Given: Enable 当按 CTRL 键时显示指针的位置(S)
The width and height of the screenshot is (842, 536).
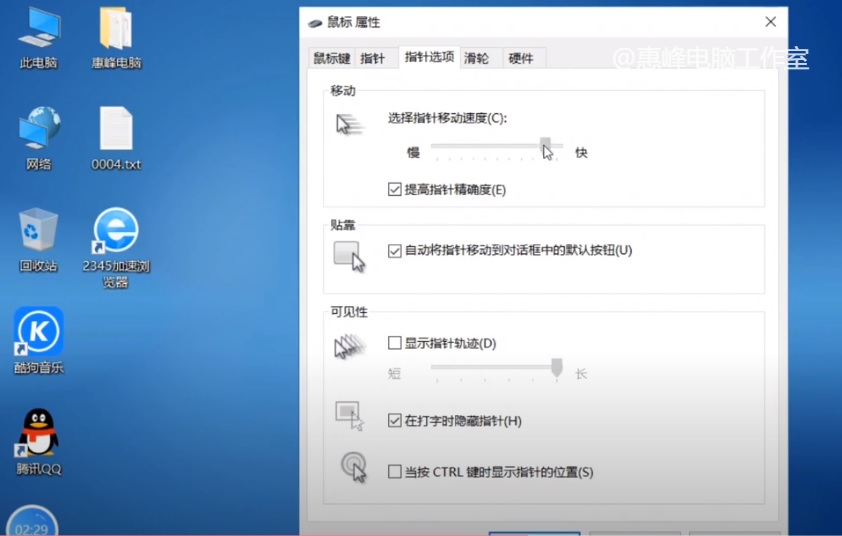Looking at the screenshot, I should [x=395, y=472].
